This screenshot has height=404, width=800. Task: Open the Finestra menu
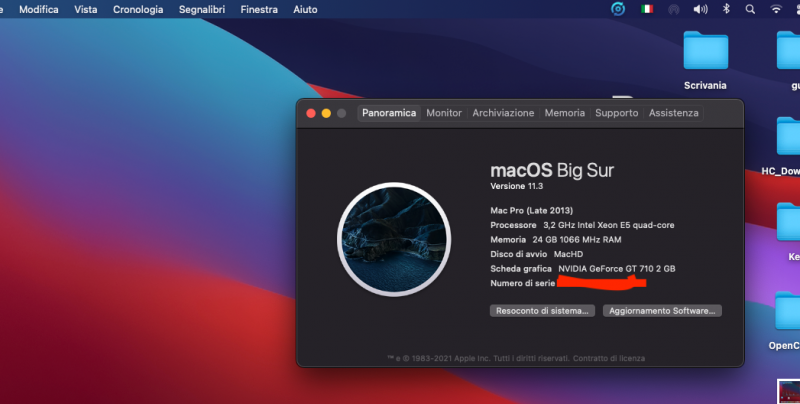259,9
